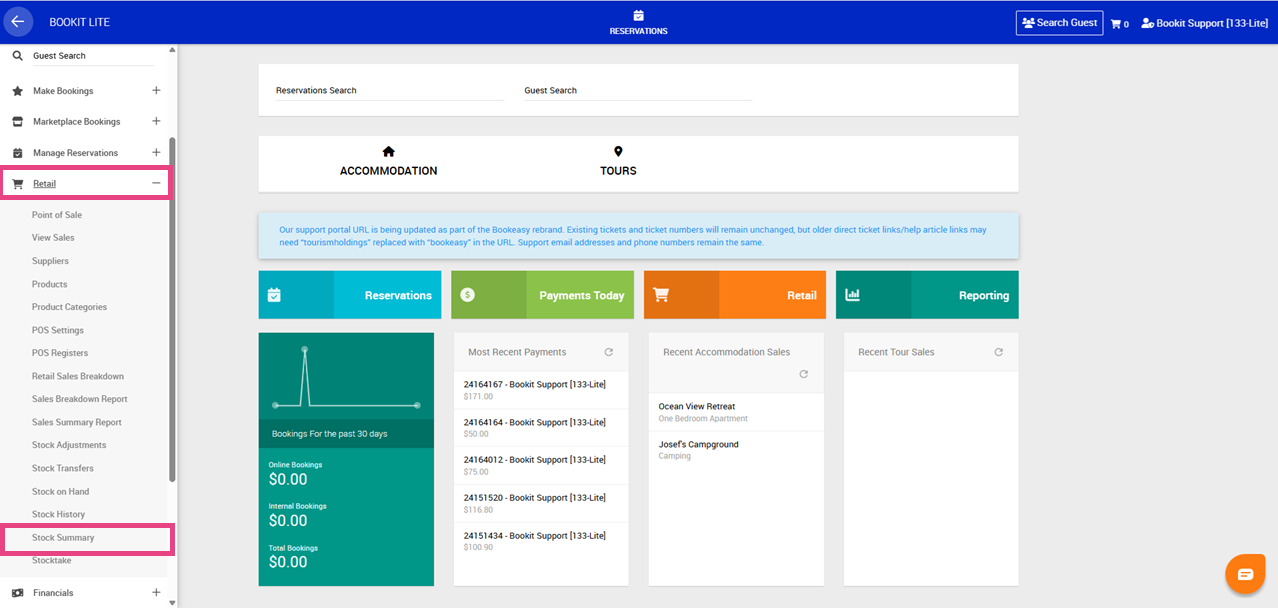Select Stock on Hand
Screen dimensions: 1278x608
(60, 491)
